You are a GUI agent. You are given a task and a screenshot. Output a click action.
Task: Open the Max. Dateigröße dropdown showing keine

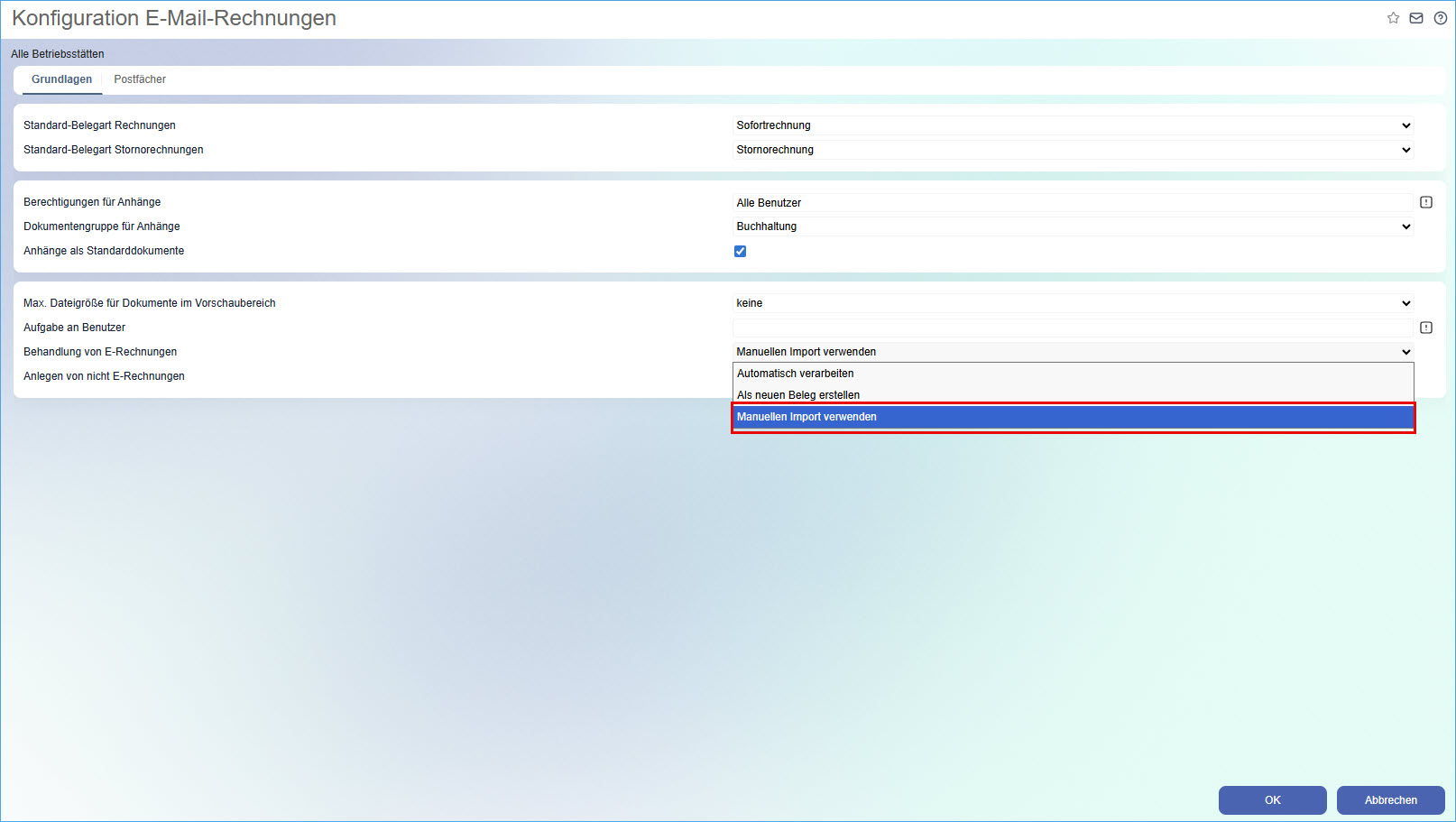pos(1074,303)
